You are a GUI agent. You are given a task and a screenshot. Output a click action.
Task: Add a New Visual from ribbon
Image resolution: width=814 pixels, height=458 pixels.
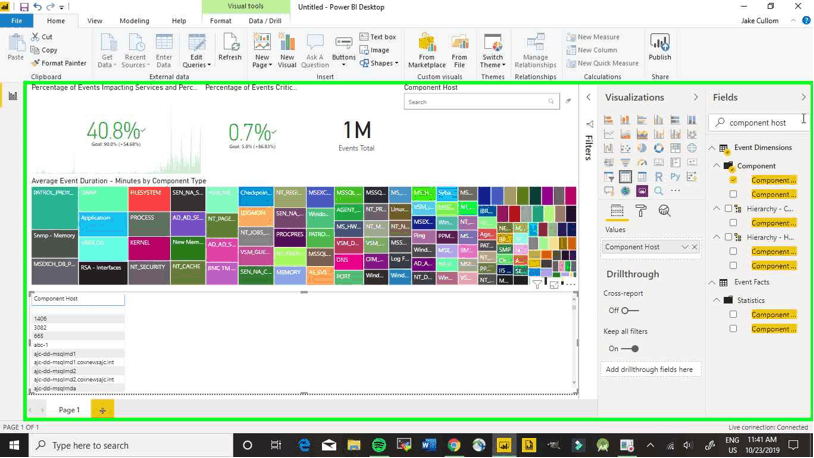(287, 50)
